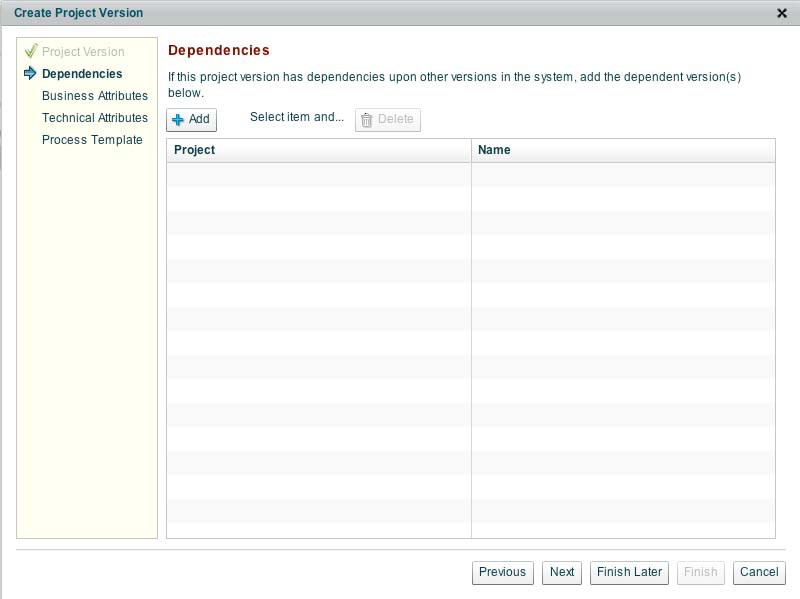Sort by the Project column header
This screenshot has width=800, height=599.
(x=318, y=150)
